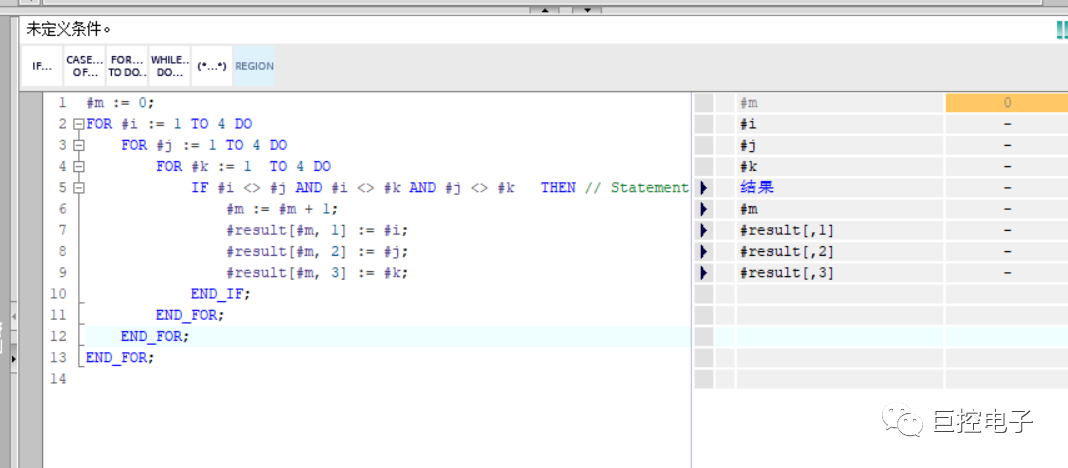1068x468 pixels.
Task: Click line number 14 in the gutter
Action: click(x=59, y=379)
